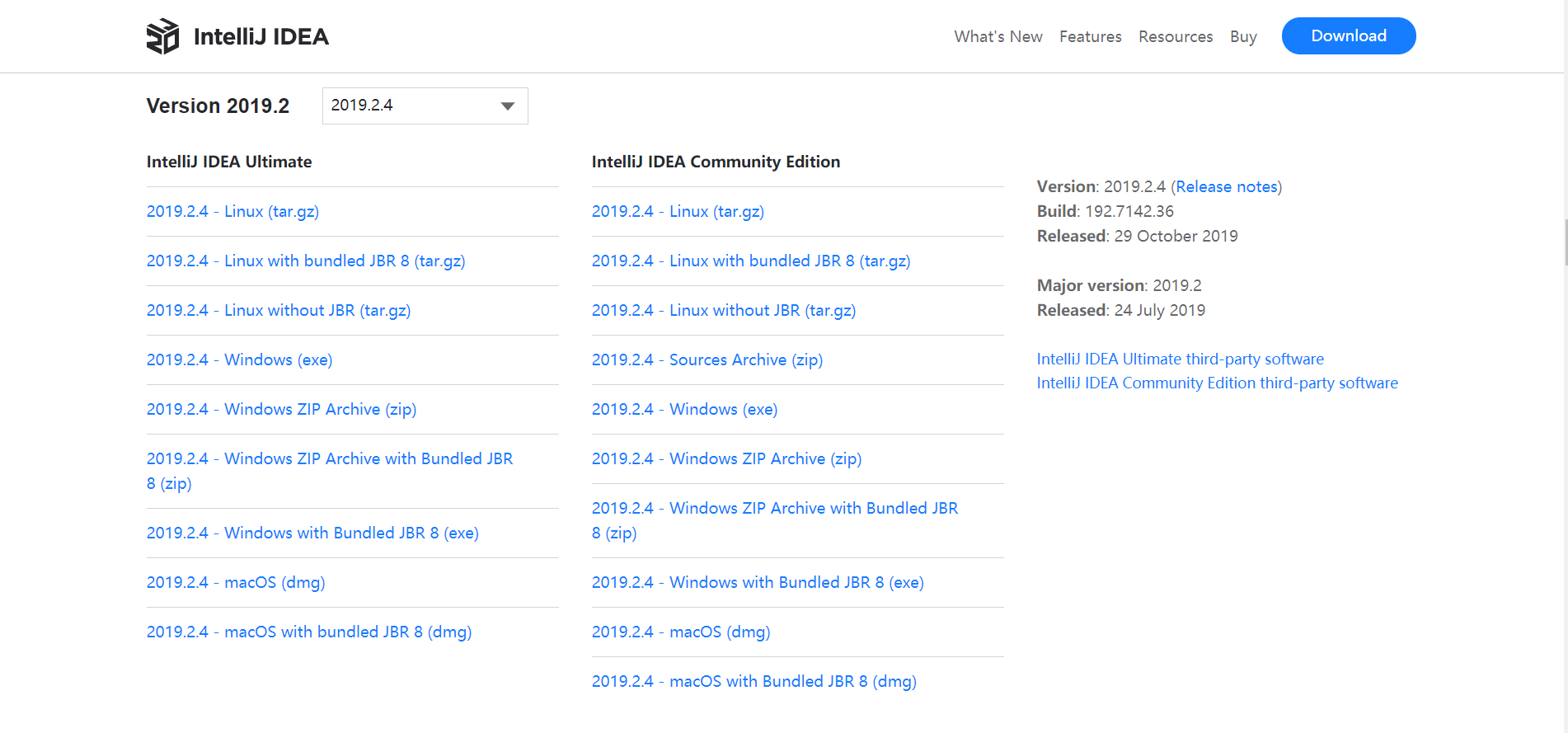
Task: Download Community macOS with Bundled JBR 8 (dmg)
Action: point(754,681)
